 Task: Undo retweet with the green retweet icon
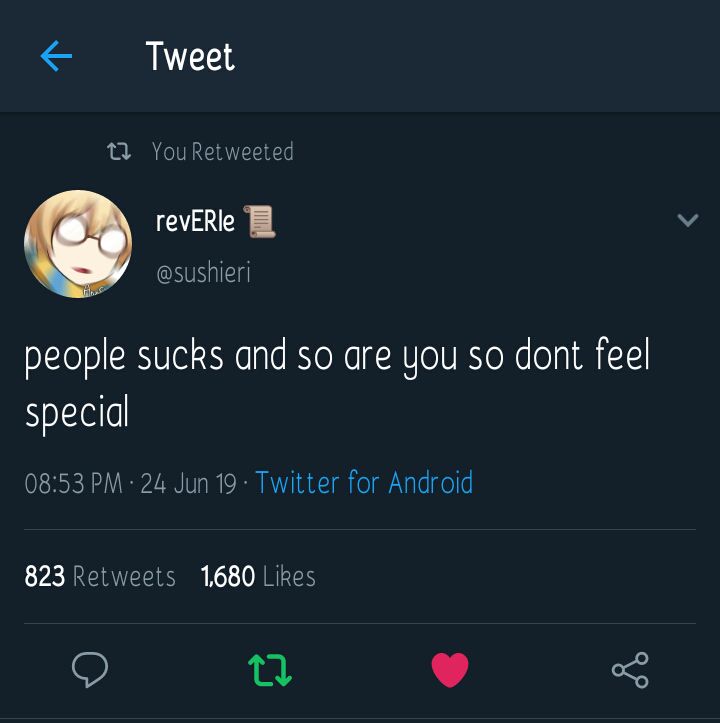[x=270, y=670]
